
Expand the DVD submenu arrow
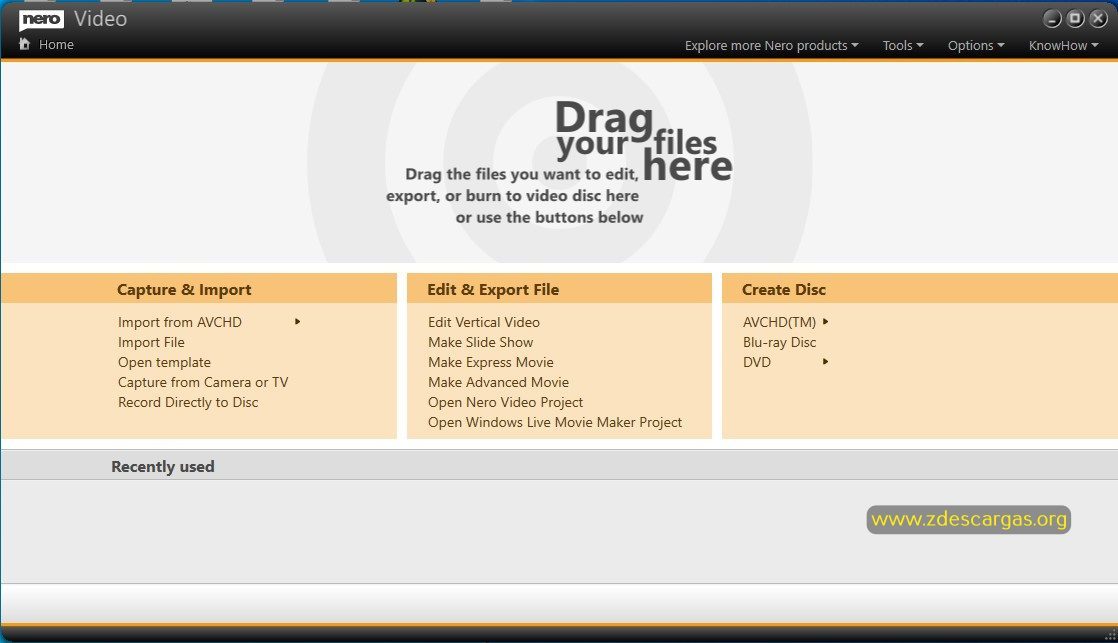[x=825, y=361]
